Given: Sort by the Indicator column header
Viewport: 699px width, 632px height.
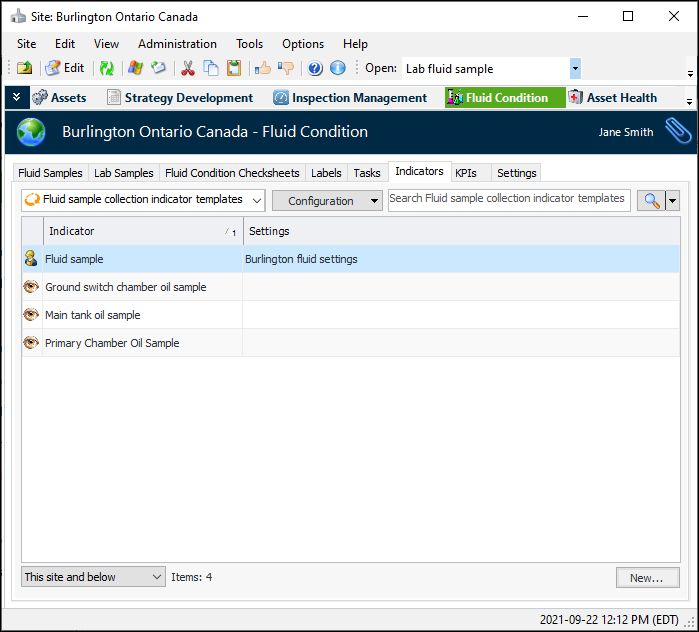Looking at the screenshot, I should point(143,231).
